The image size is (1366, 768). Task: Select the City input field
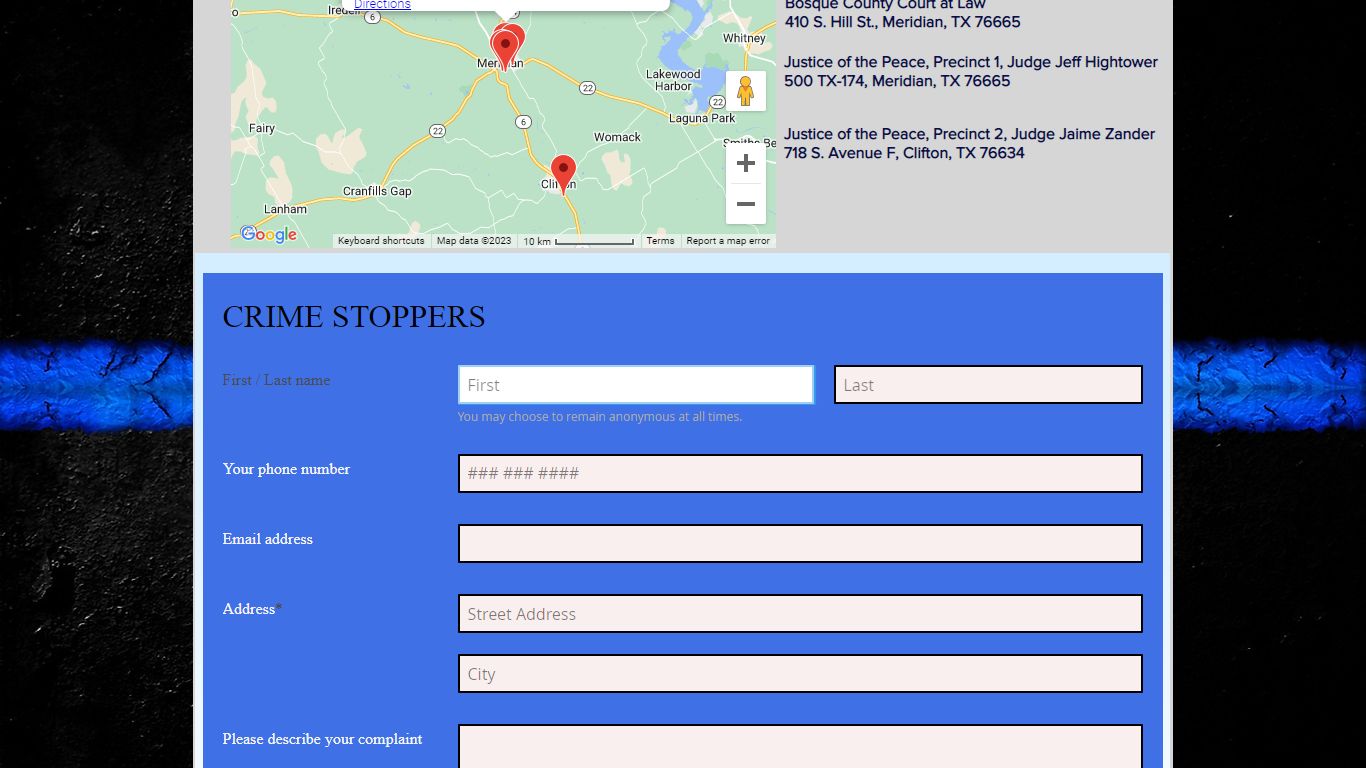point(800,674)
